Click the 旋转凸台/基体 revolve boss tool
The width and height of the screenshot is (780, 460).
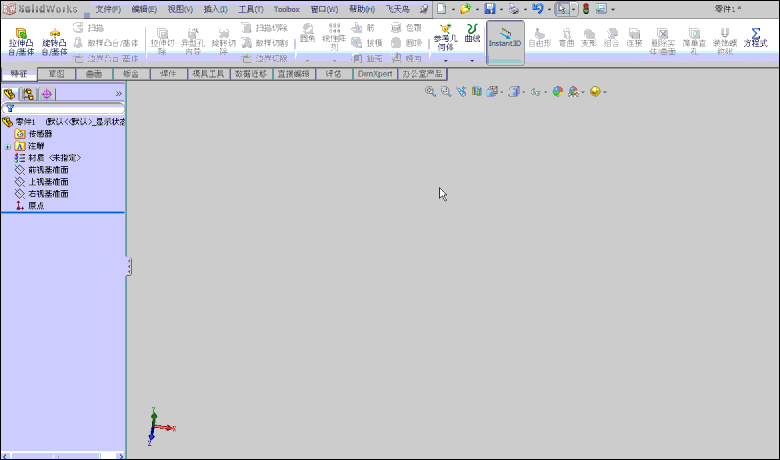pos(54,42)
